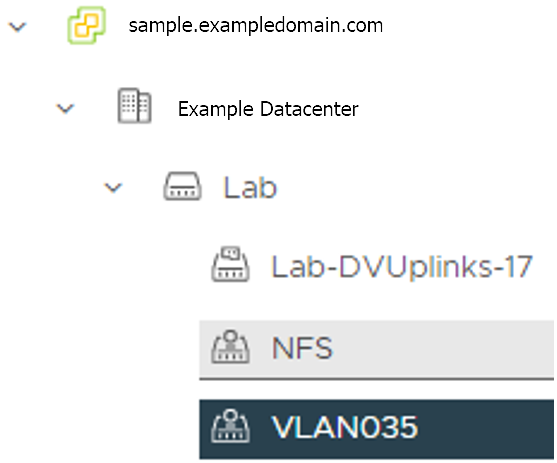
Task: Select the VLAN035 port group label
Action: tap(345, 427)
